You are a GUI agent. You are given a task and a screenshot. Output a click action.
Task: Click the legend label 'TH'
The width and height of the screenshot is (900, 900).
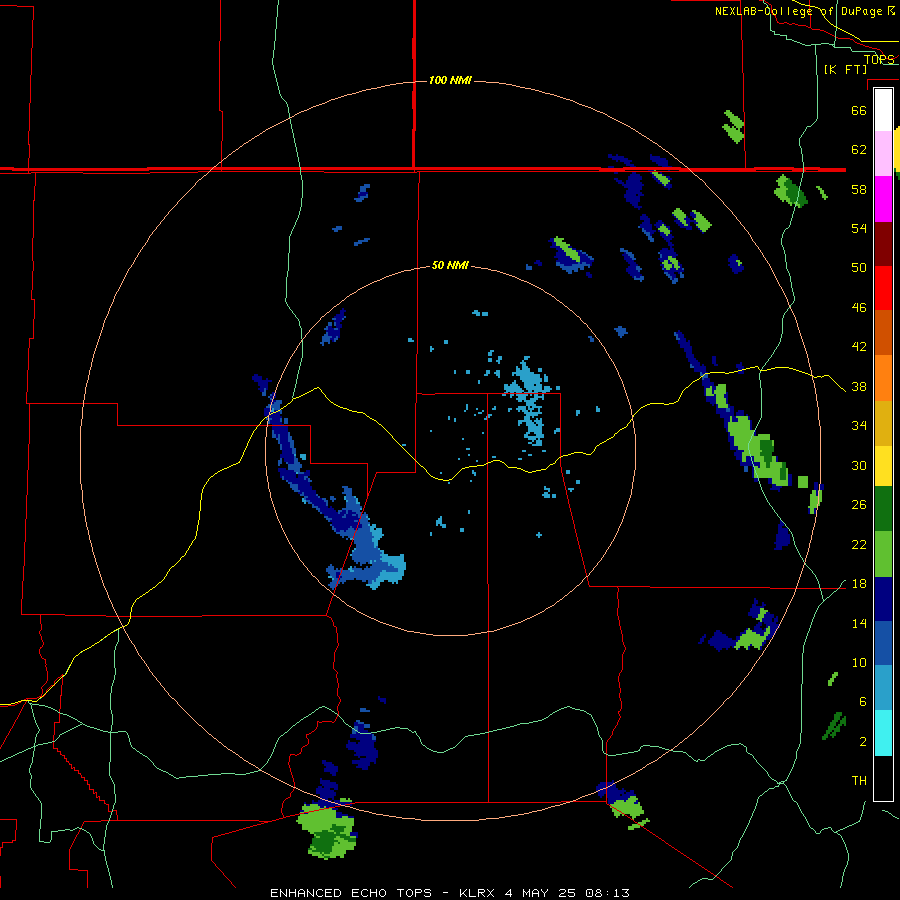[x=859, y=781]
